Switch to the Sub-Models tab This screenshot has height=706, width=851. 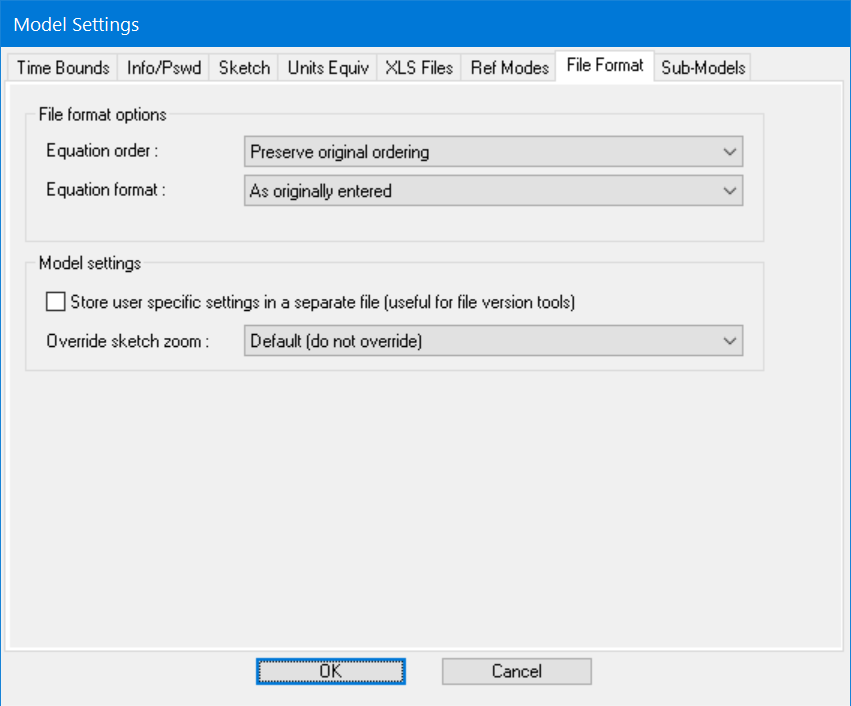(x=703, y=67)
